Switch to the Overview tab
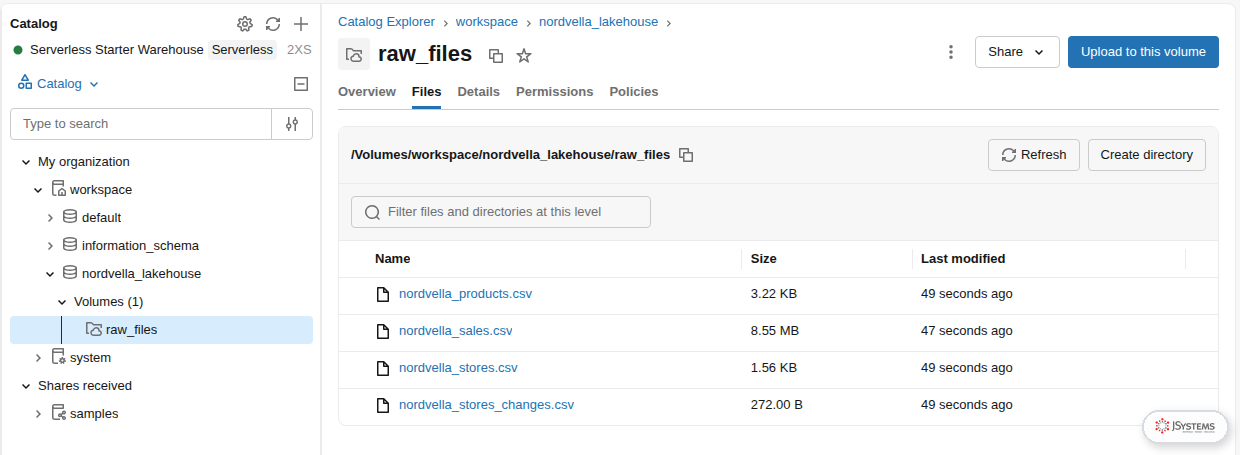1240x455 pixels. pyautogui.click(x=367, y=91)
